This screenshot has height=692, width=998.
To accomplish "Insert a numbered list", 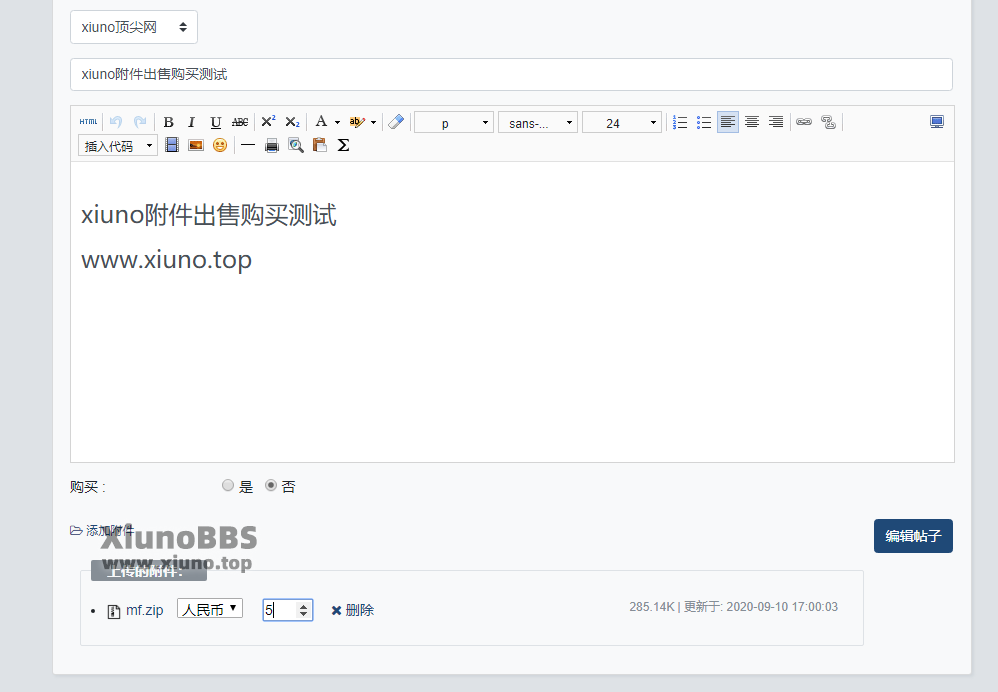I will coord(680,122).
